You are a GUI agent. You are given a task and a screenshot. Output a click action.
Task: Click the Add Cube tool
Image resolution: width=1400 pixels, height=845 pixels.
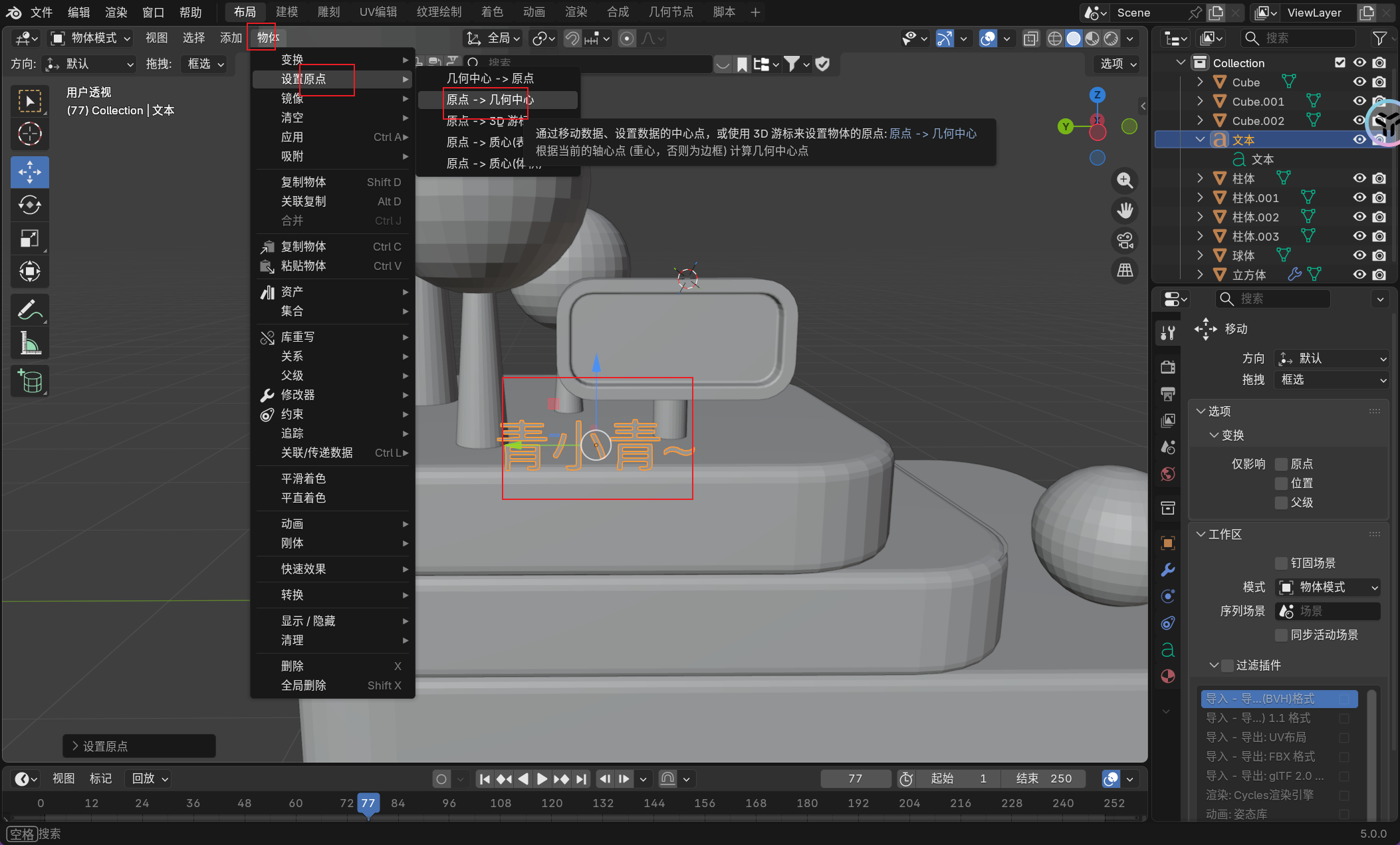[x=30, y=381]
